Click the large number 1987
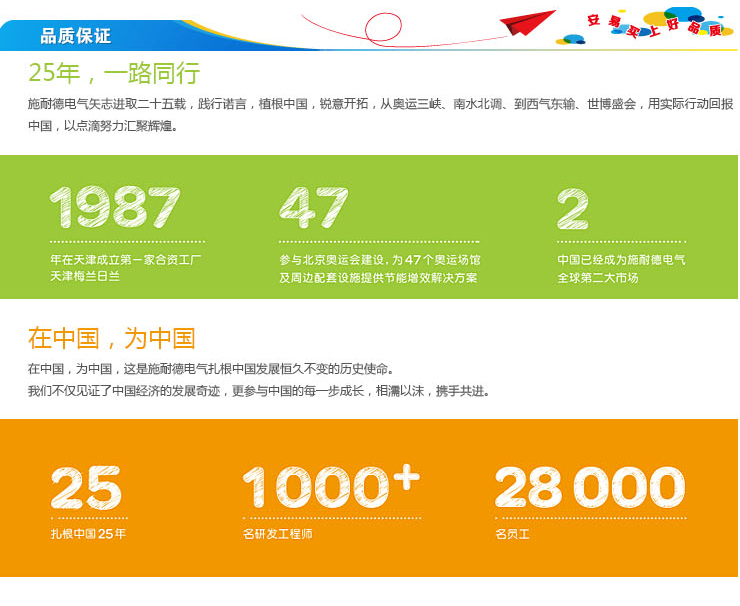 115,207
